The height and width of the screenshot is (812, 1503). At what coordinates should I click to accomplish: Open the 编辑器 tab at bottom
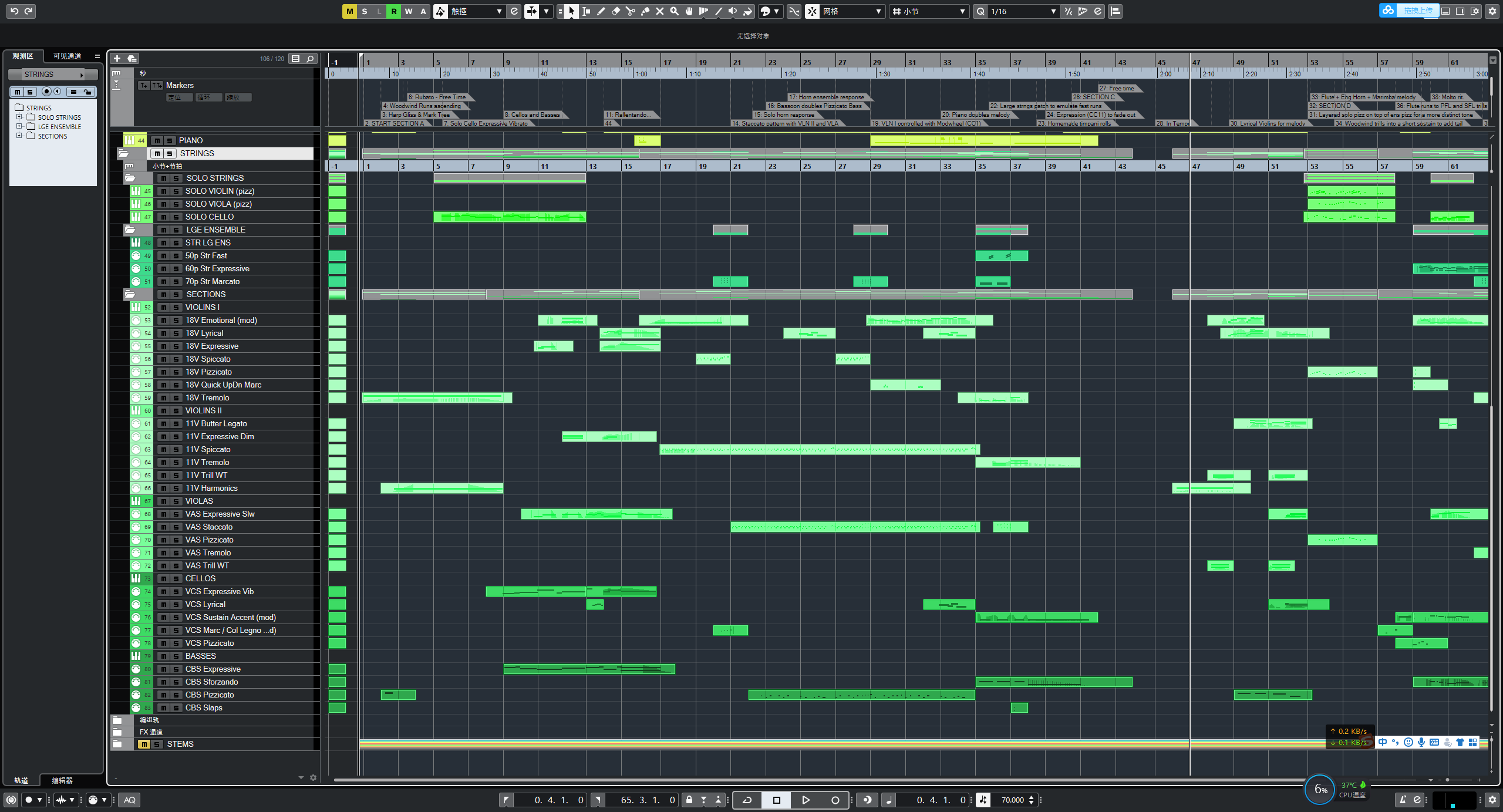pos(62,780)
